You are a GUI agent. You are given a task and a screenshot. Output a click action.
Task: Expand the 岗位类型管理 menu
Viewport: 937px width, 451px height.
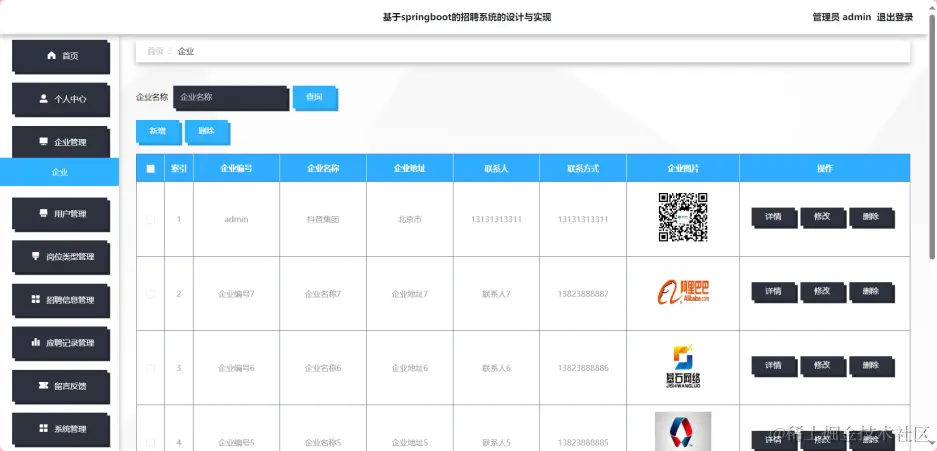point(61,257)
